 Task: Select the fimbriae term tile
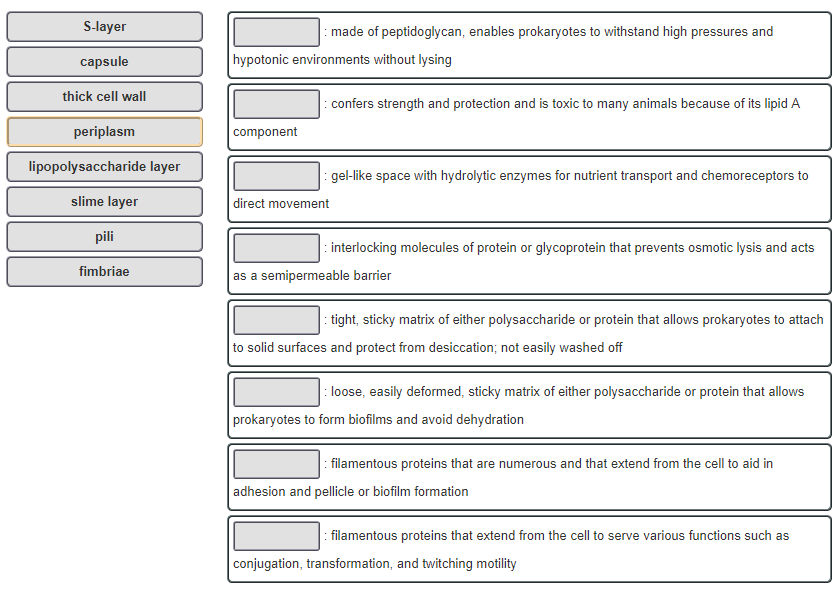point(104,271)
